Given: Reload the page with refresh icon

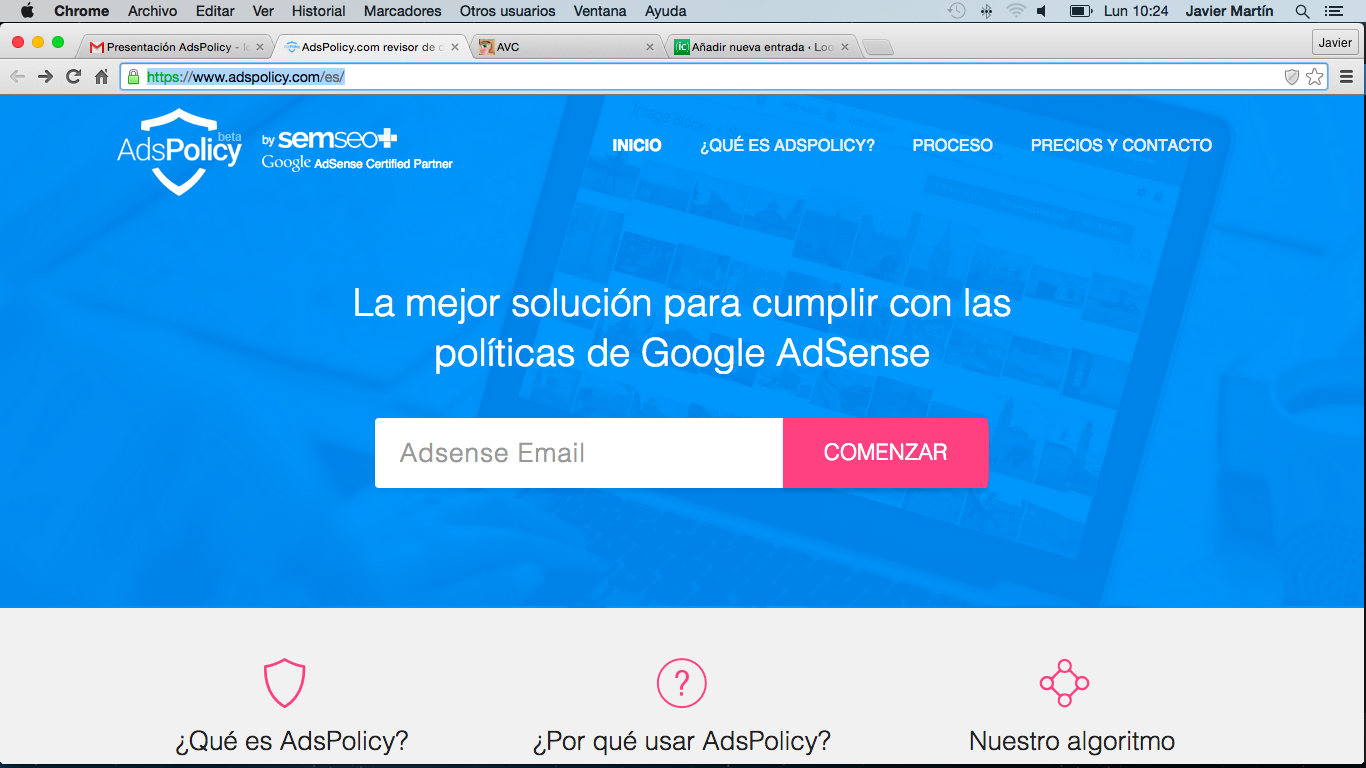Looking at the screenshot, I should click(73, 76).
